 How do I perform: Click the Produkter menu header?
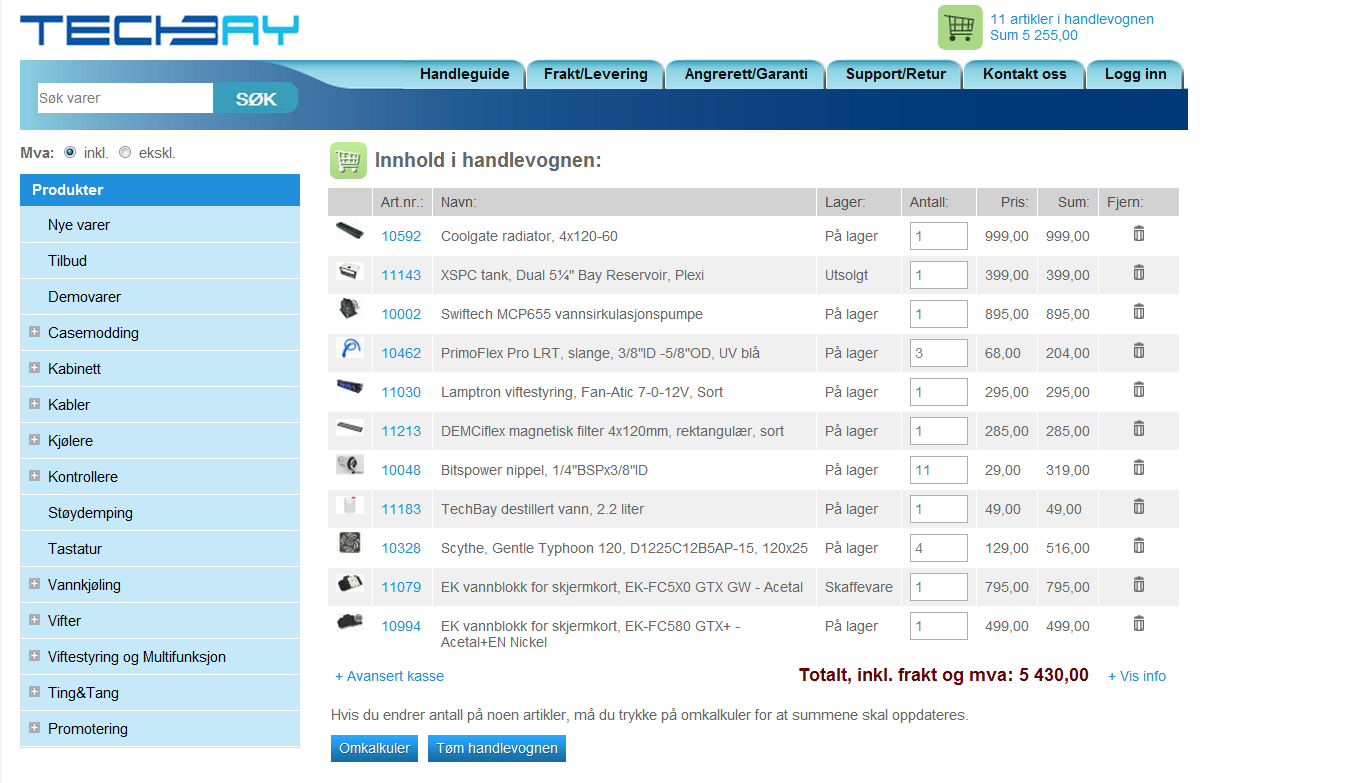(160, 190)
